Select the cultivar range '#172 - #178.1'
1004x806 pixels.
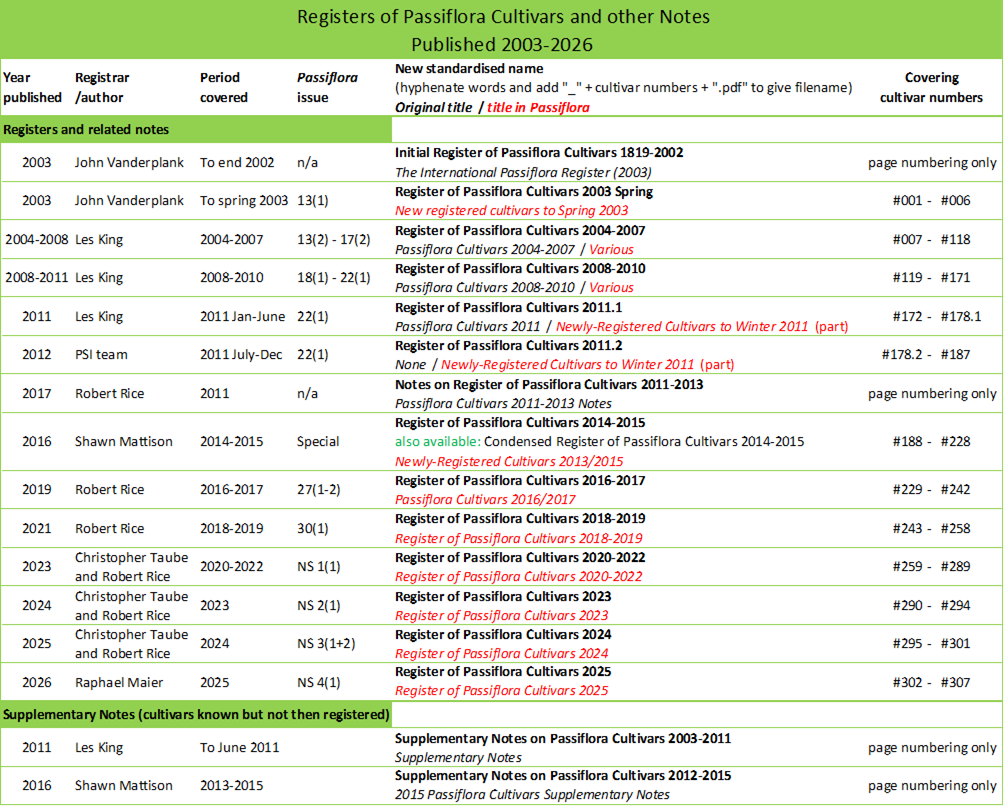937,316
